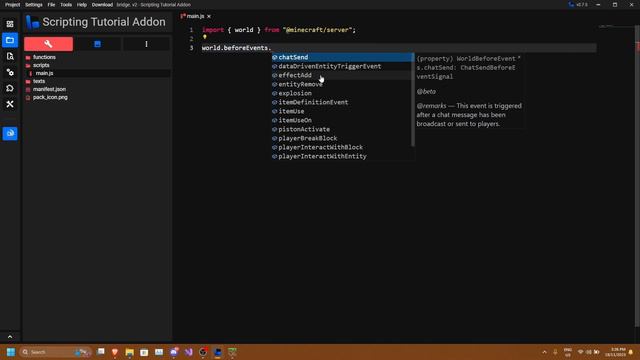Click the Scripting Tutorial Addon project title

click(x=104, y=22)
